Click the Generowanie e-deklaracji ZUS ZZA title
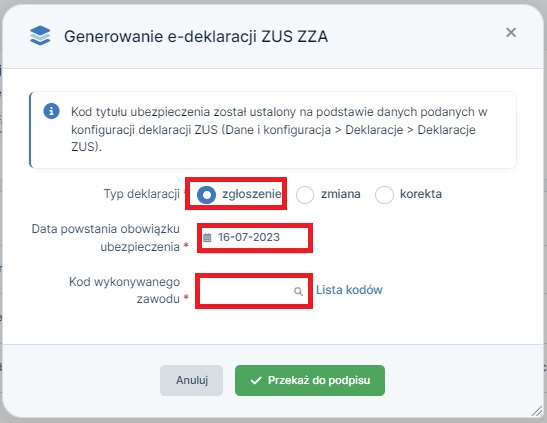The height and width of the screenshot is (423, 547). pyautogui.click(x=196, y=36)
